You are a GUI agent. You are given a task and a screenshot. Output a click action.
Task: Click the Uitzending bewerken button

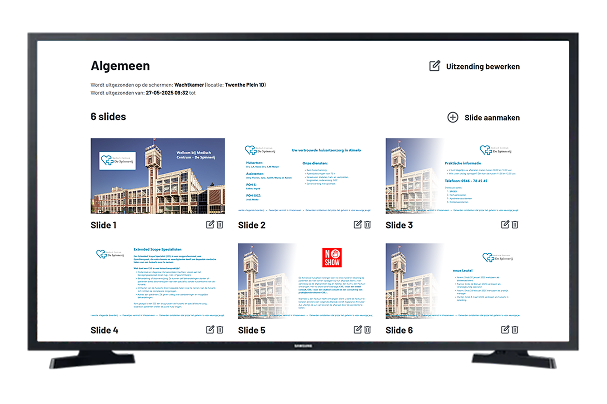[474, 66]
